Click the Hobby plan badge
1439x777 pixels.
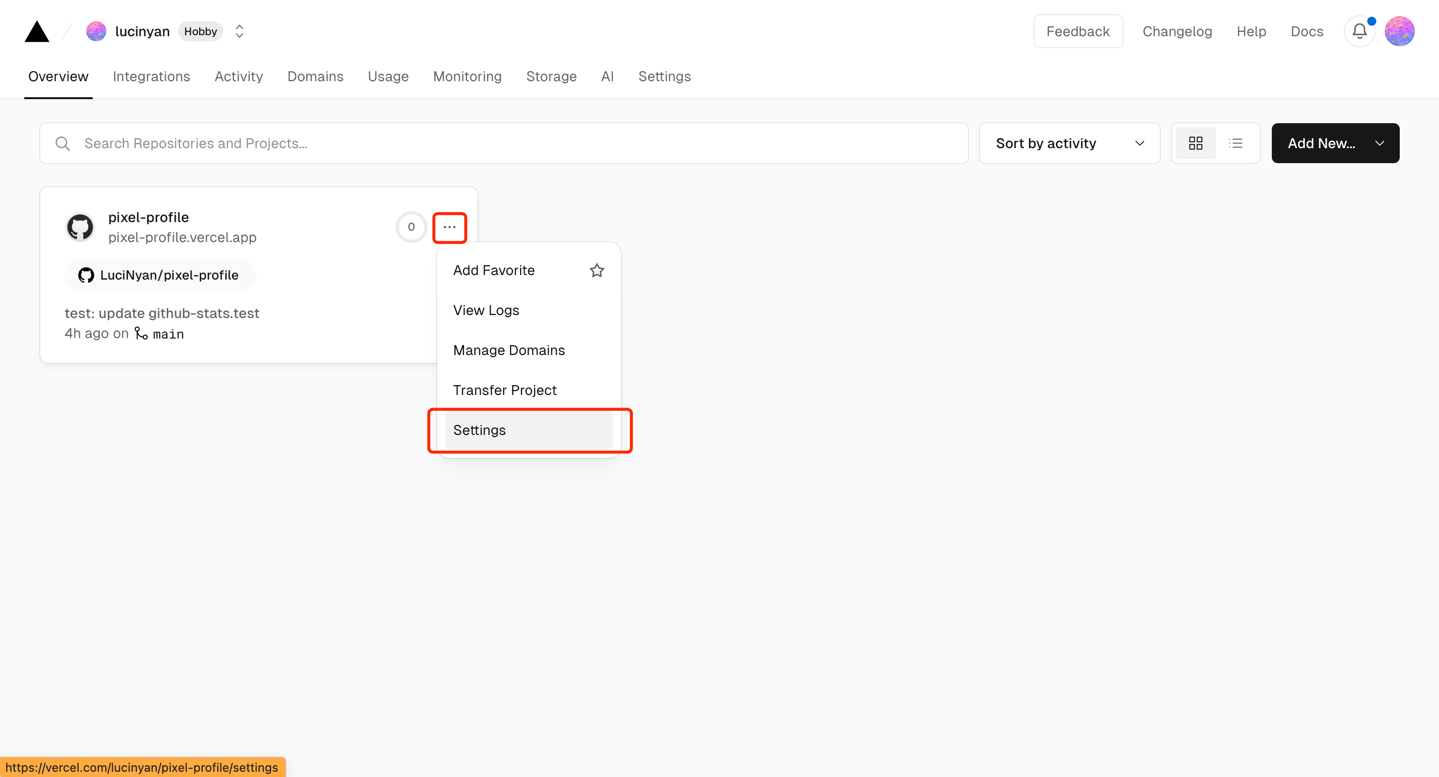pos(201,31)
